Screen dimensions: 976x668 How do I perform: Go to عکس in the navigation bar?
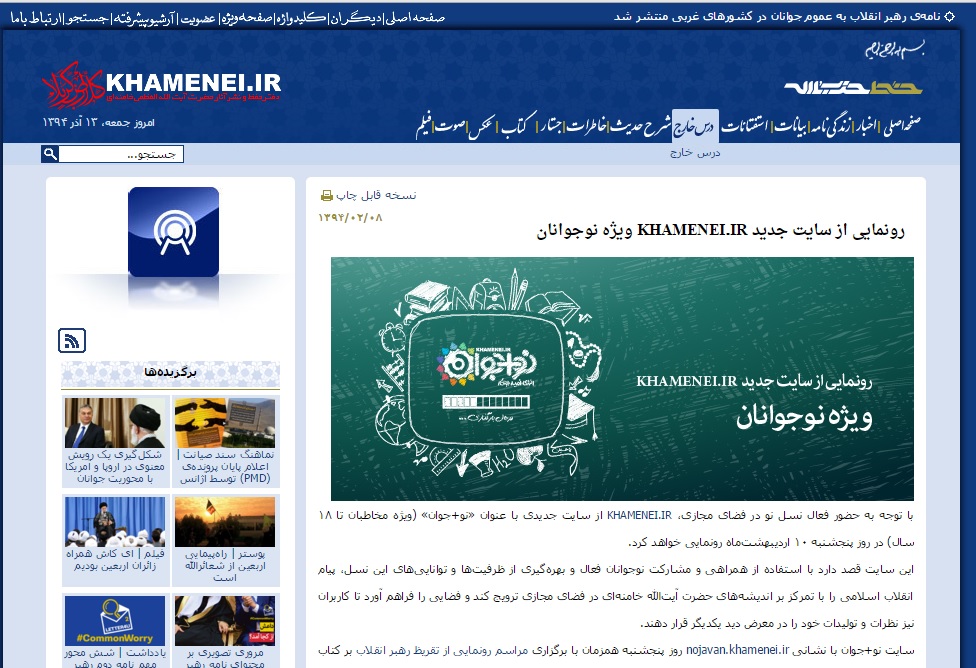pos(483,126)
